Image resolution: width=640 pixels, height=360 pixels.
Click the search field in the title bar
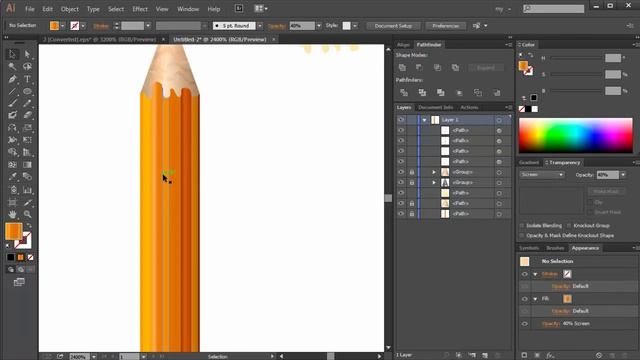[554, 9]
